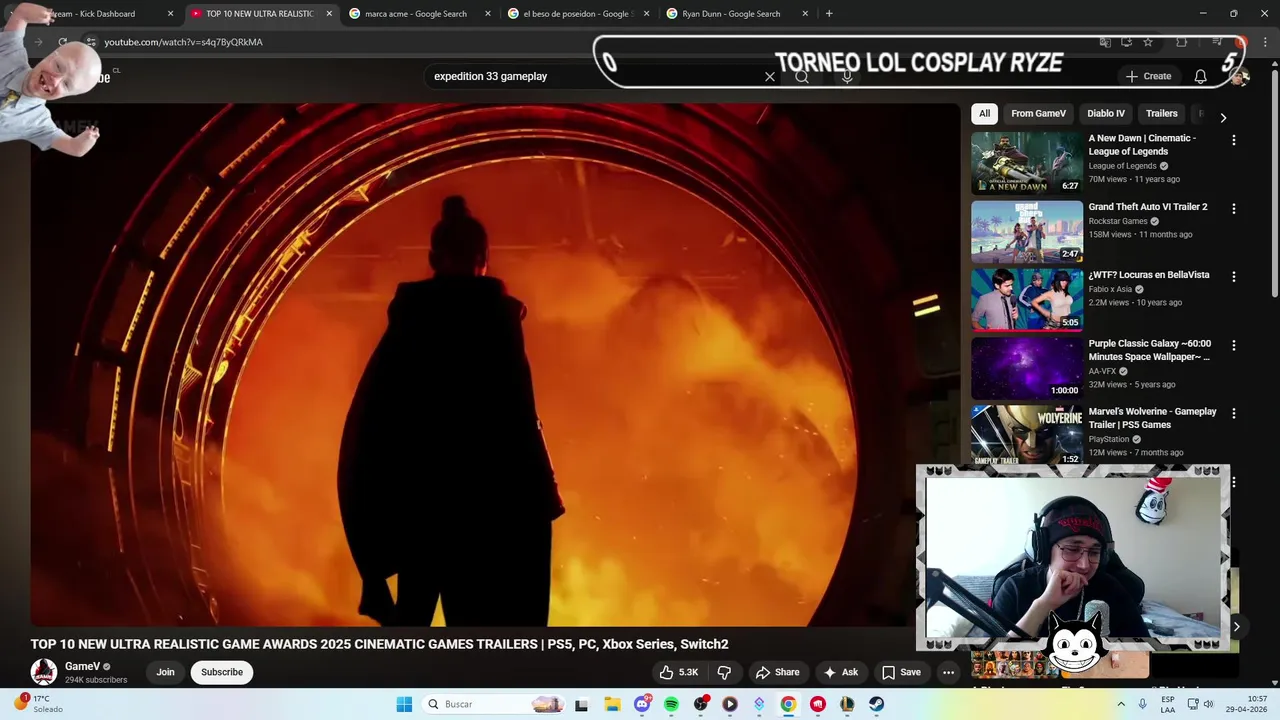Open League of Legends taskbar icon
This screenshot has height=720, width=1280.
[x=847, y=704]
